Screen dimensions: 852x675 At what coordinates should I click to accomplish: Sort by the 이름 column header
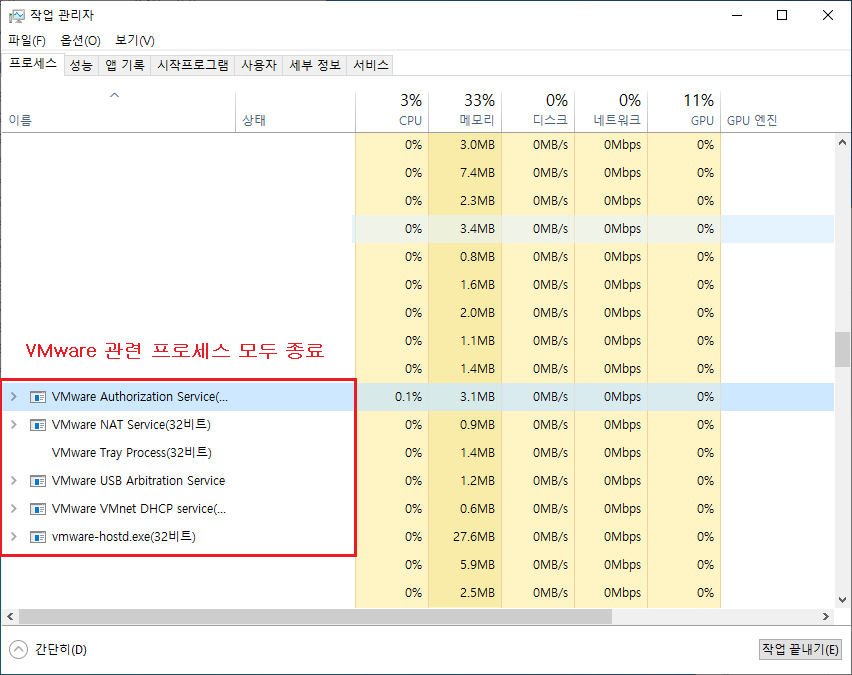pyautogui.click(x=118, y=111)
